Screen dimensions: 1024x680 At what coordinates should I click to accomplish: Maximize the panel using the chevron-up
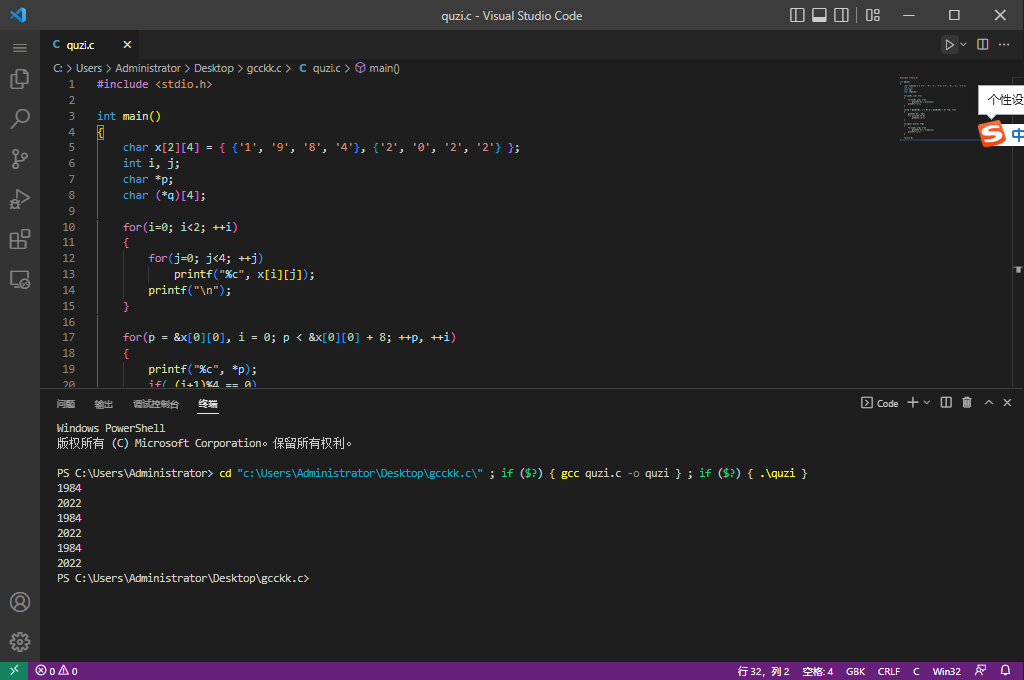989,403
